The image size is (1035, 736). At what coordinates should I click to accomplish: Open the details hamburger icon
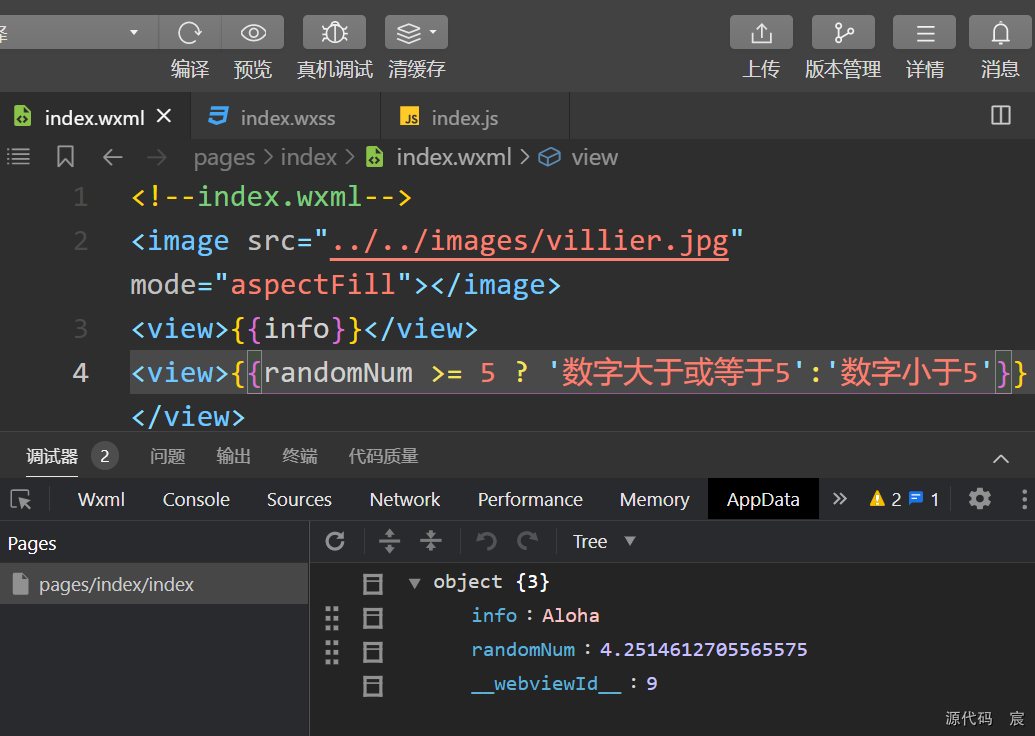925,32
